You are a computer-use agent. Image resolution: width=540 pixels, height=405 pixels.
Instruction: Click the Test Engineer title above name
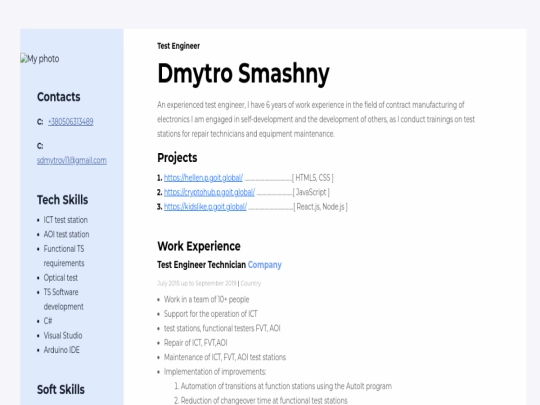pos(178,46)
